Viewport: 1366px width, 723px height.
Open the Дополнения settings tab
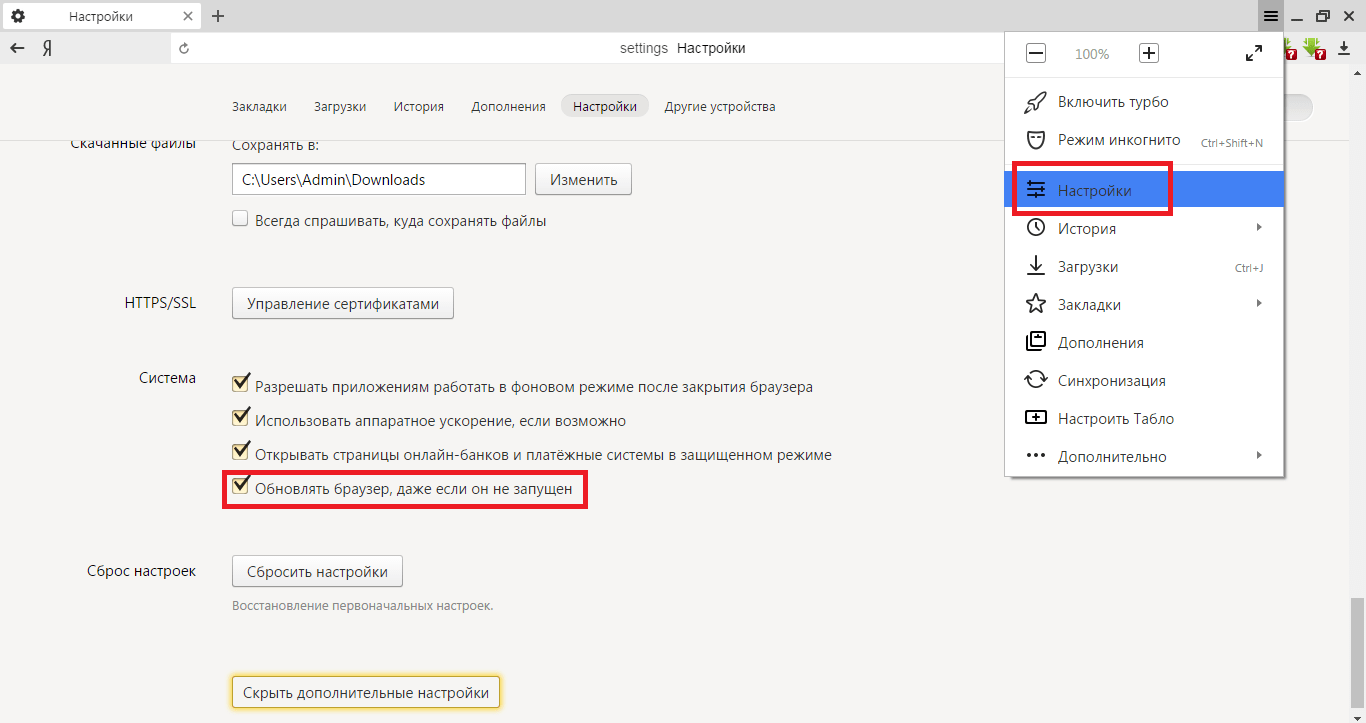click(x=508, y=106)
